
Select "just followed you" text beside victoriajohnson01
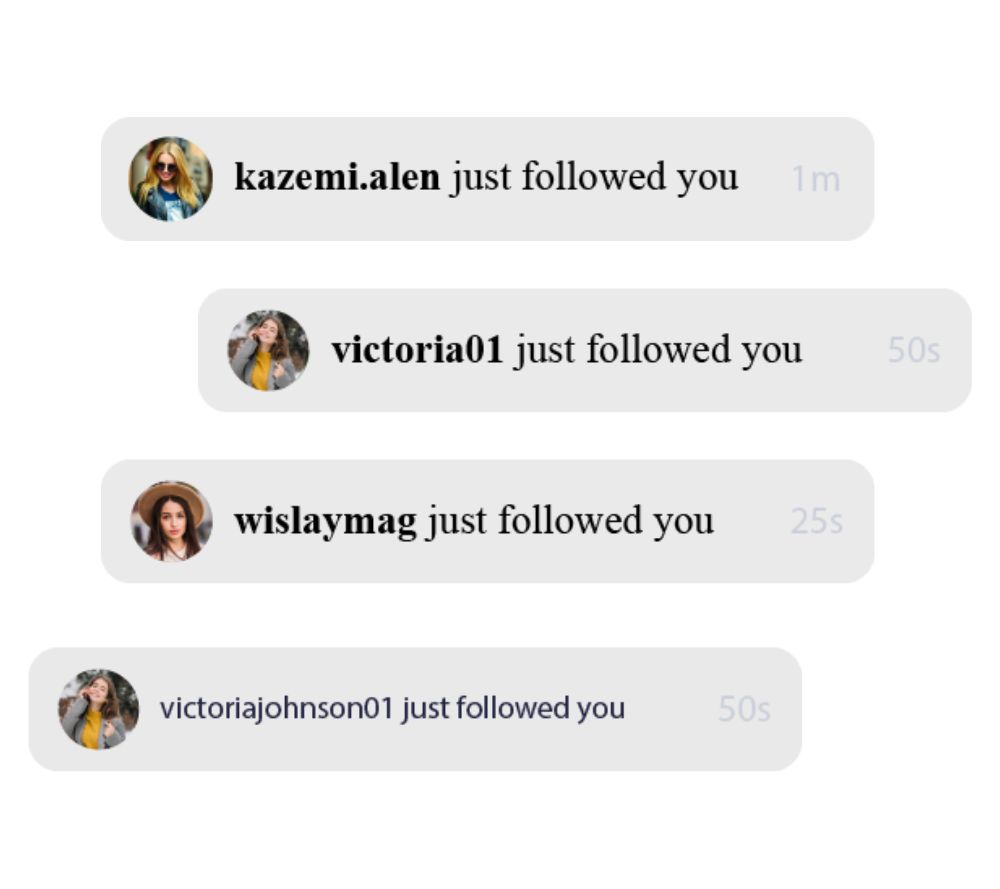click(513, 709)
